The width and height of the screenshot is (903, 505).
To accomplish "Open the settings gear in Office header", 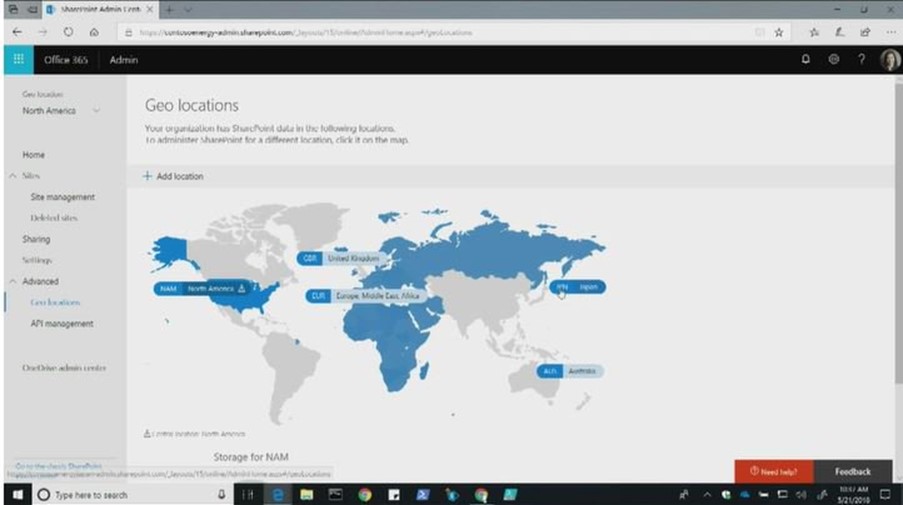I will [833, 59].
